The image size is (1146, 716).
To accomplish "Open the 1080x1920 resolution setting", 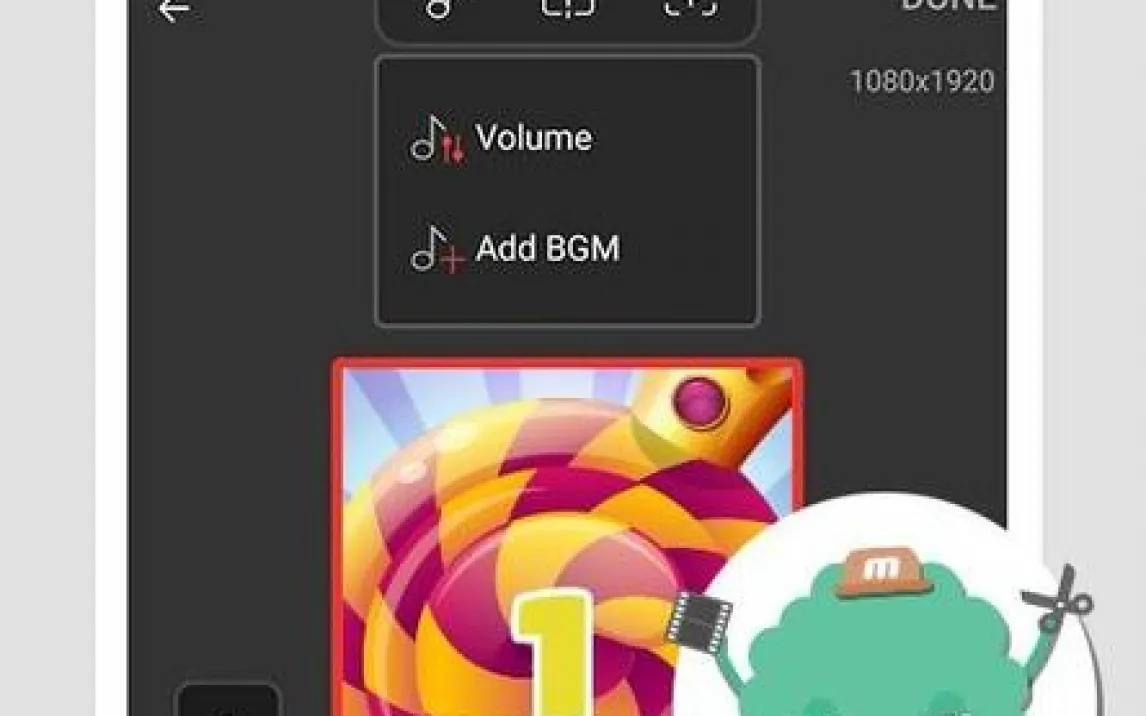I will (922, 81).
